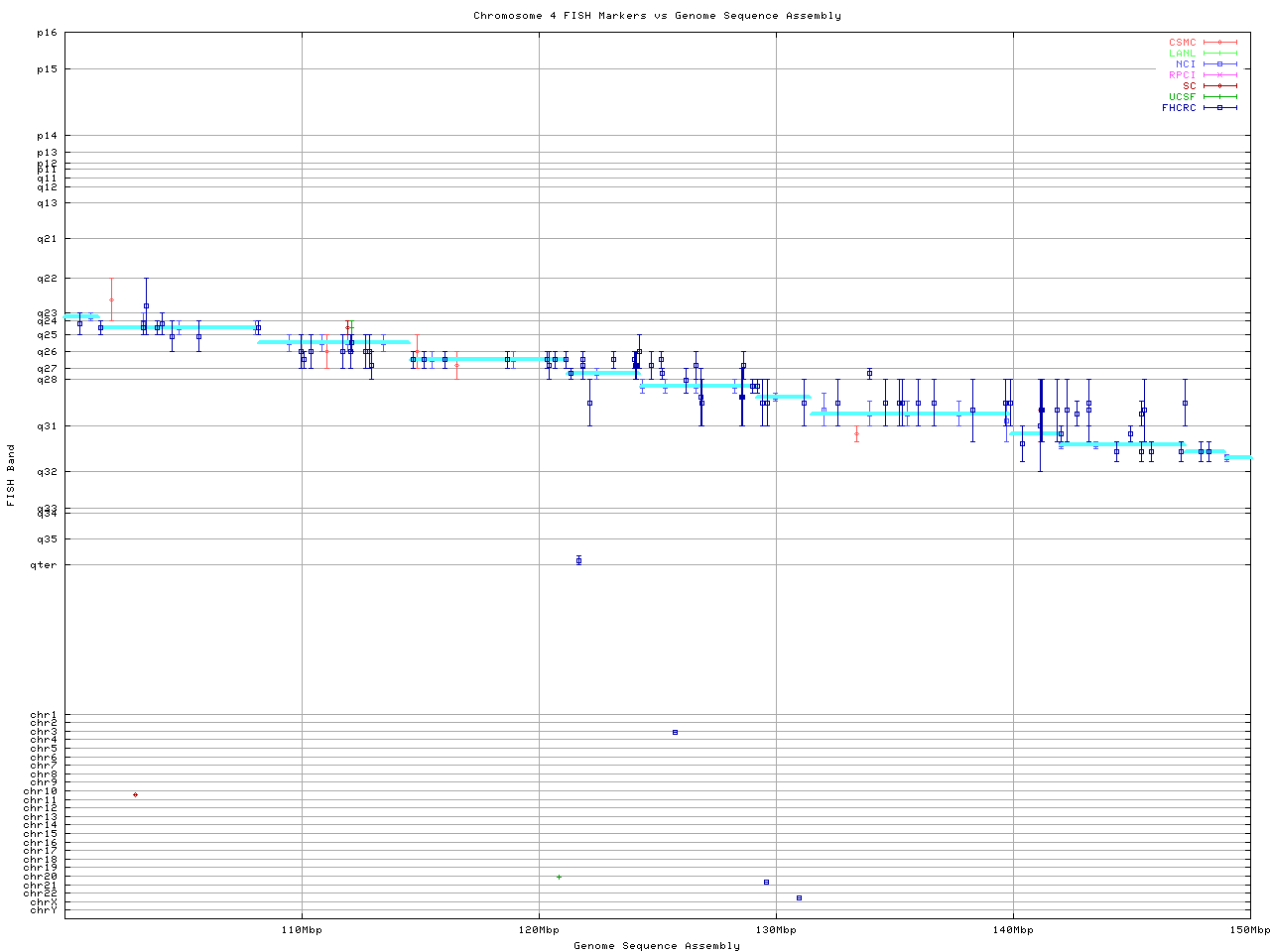Click the chart title text at top
Viewport: 1270px width, 952px height.
pos(657,16)
